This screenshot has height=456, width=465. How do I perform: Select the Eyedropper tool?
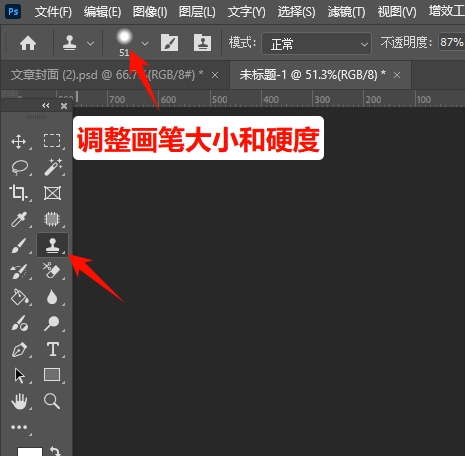(x=19, y=219)
